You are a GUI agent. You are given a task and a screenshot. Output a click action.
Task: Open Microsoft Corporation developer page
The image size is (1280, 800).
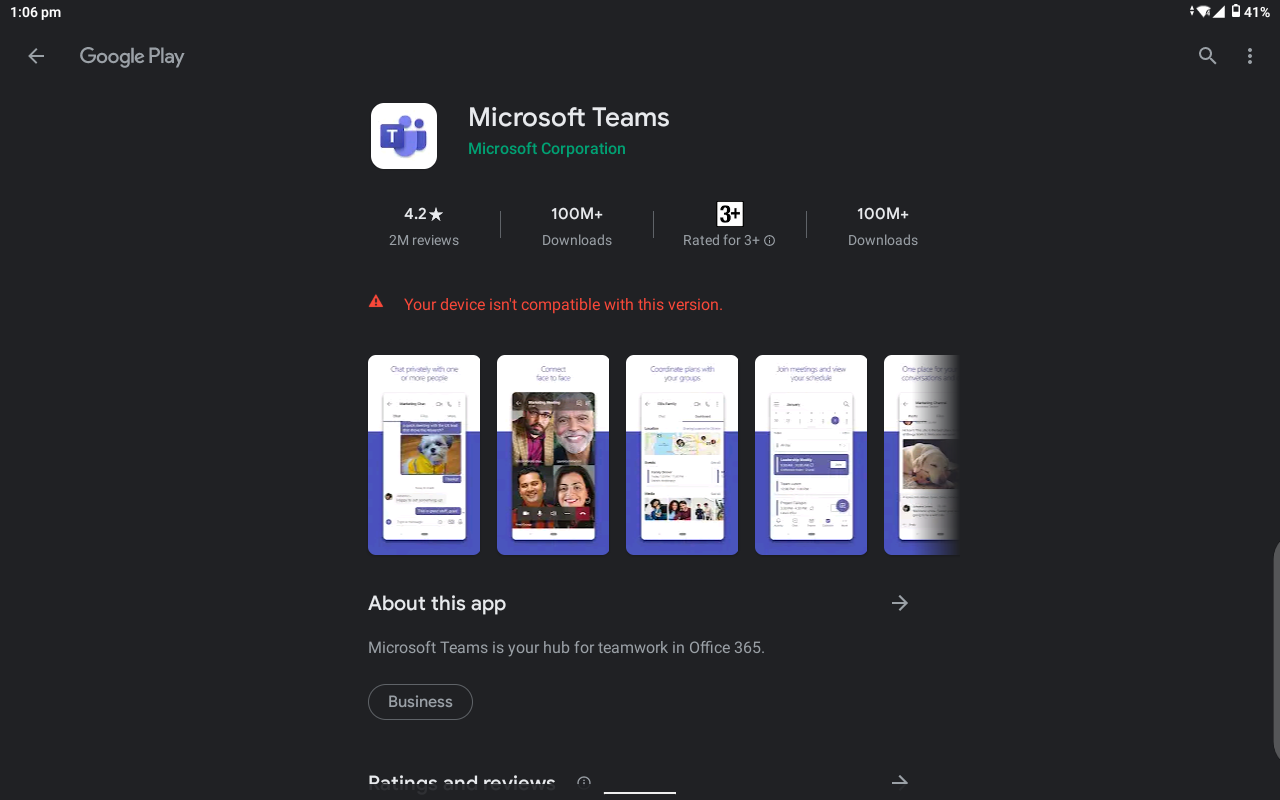coord(547,148)
